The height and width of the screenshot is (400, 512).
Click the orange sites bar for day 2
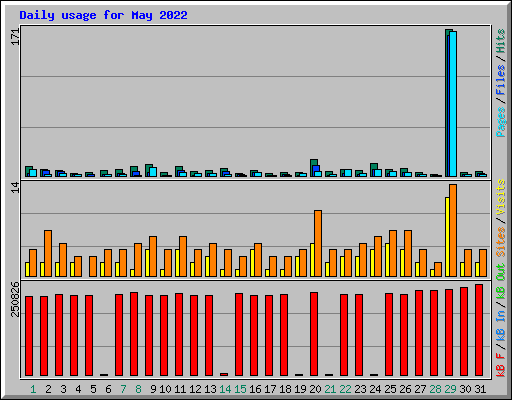click(x=48, y=253)
